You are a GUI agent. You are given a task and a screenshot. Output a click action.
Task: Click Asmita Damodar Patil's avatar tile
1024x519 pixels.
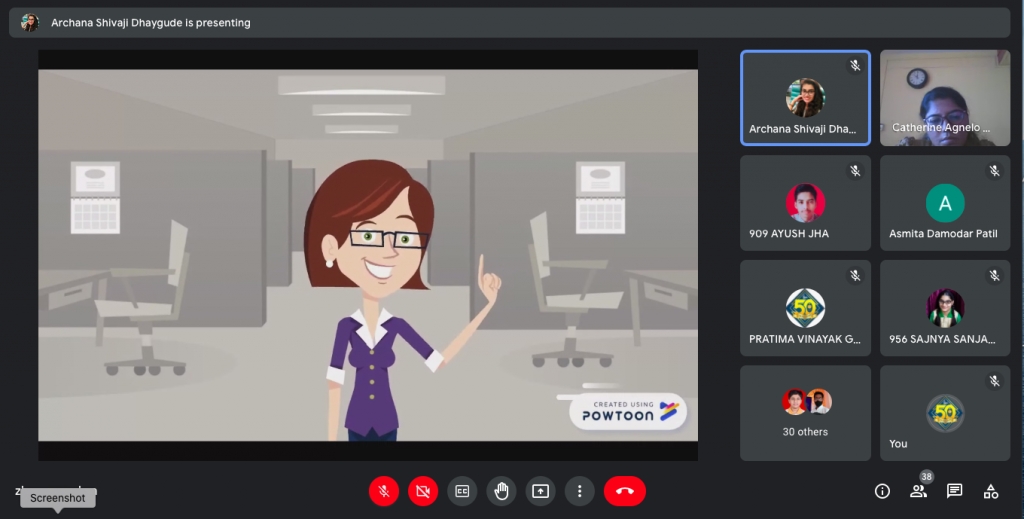tap(945, 203)
